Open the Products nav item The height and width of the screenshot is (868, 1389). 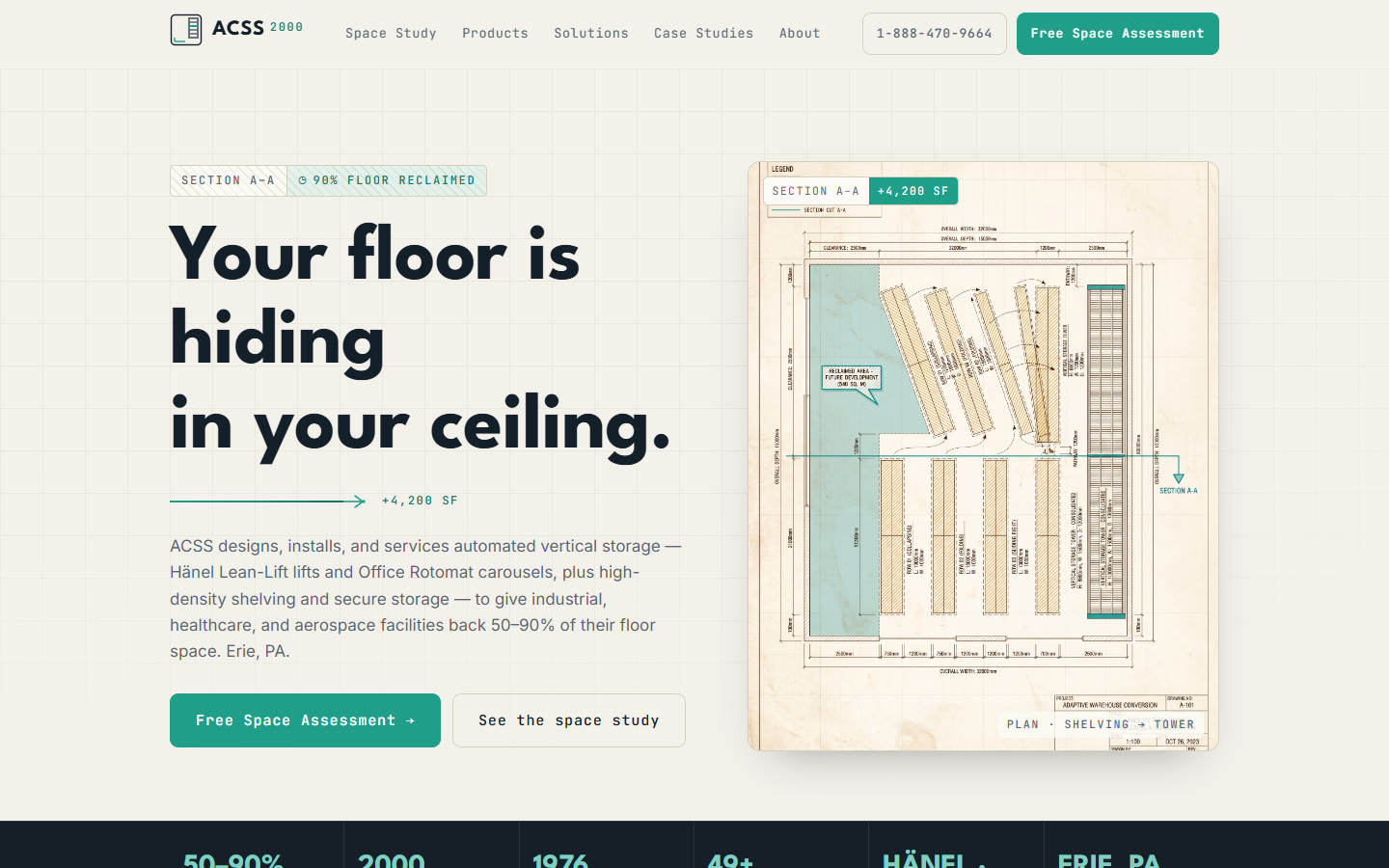(x=495, y=33)
